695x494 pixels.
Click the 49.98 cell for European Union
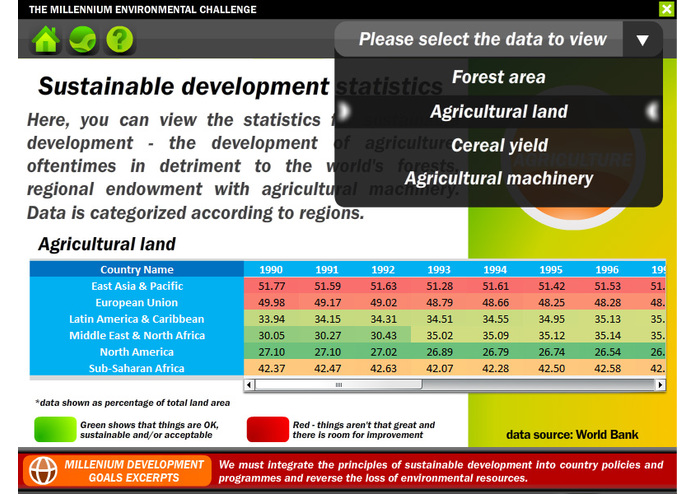pyautogui.click(x=272, y=303)
